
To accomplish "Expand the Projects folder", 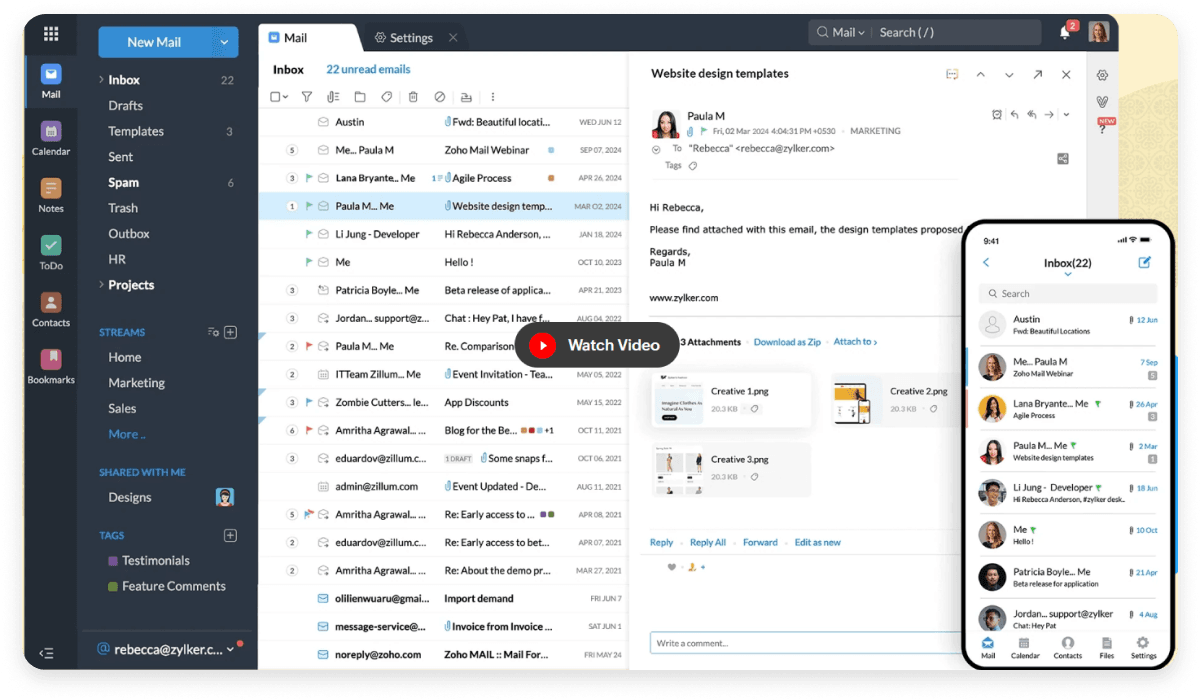I will point(102,284).
